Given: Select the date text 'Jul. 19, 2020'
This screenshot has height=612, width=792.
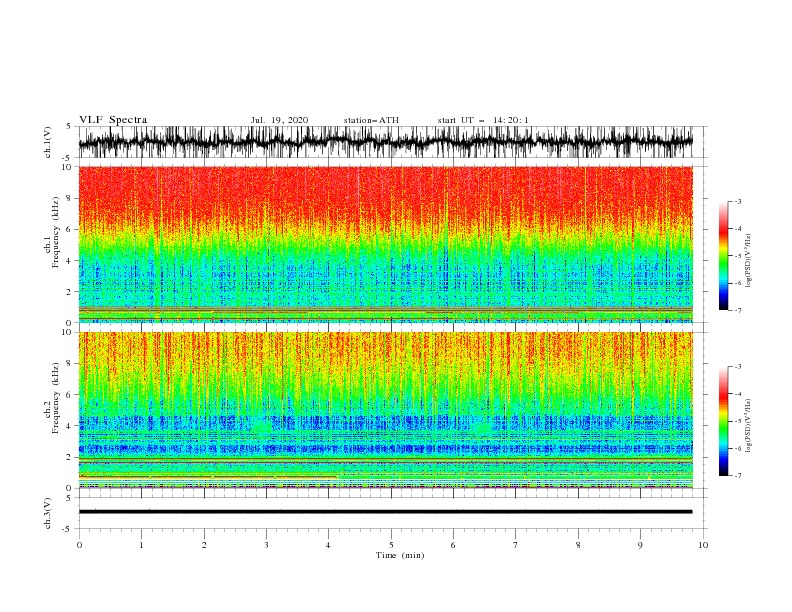Looking at the screenshot, I should (279, 120).
